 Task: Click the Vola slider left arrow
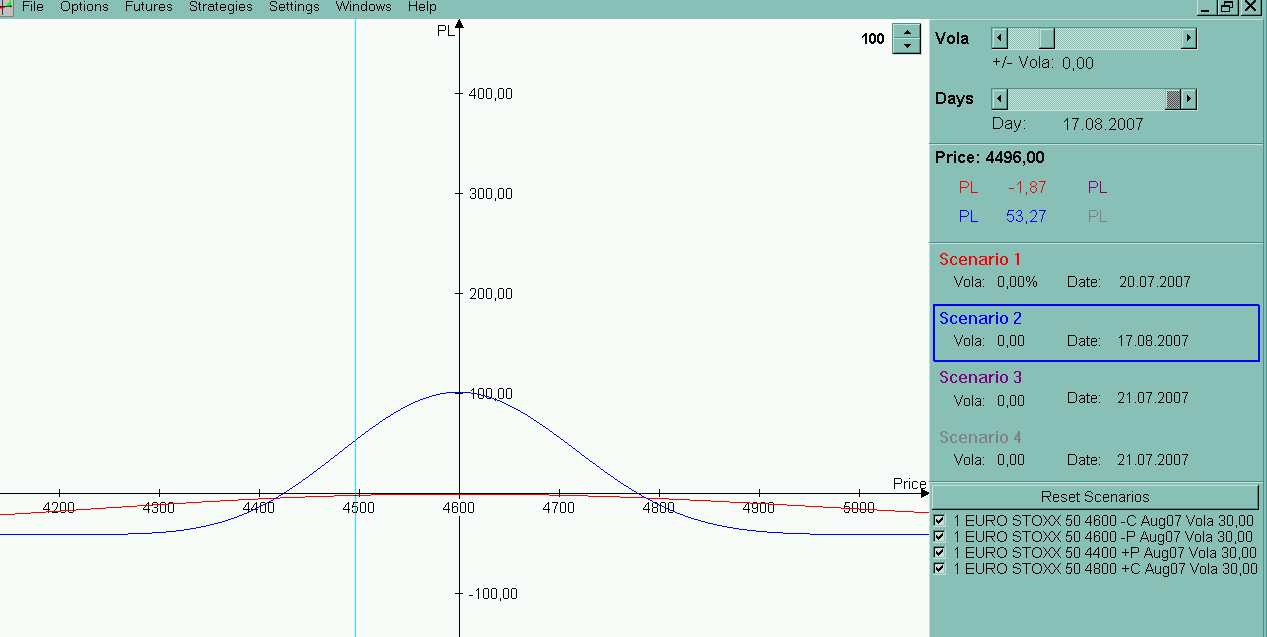click(x=999, y=39)
